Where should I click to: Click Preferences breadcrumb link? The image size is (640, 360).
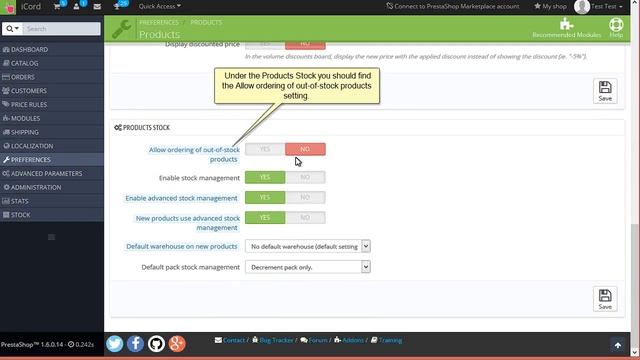pyautogui.click(x=159, y=22)
